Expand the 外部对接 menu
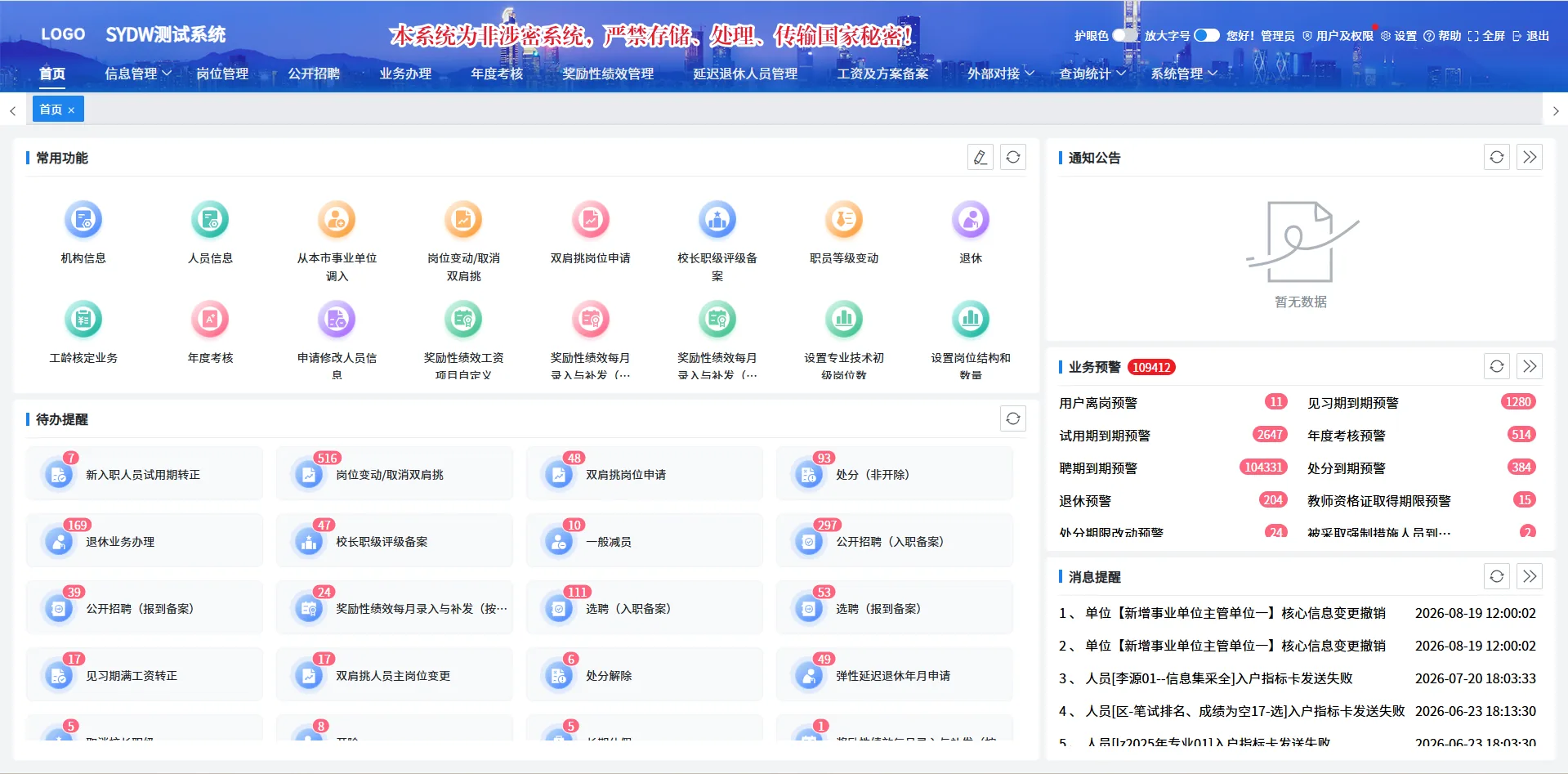This screenshot has height=774, width=1568. [x=1001, y=74]
